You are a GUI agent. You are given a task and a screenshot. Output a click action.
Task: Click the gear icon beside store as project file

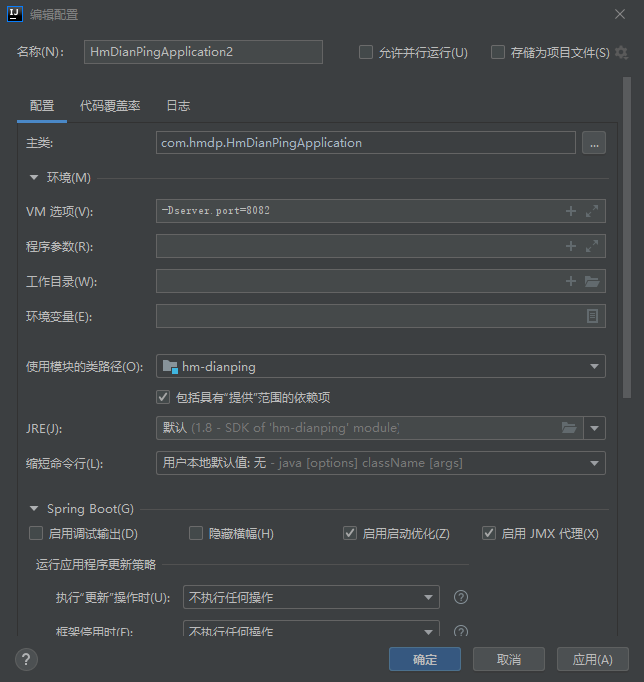click(x=621, y=52)
